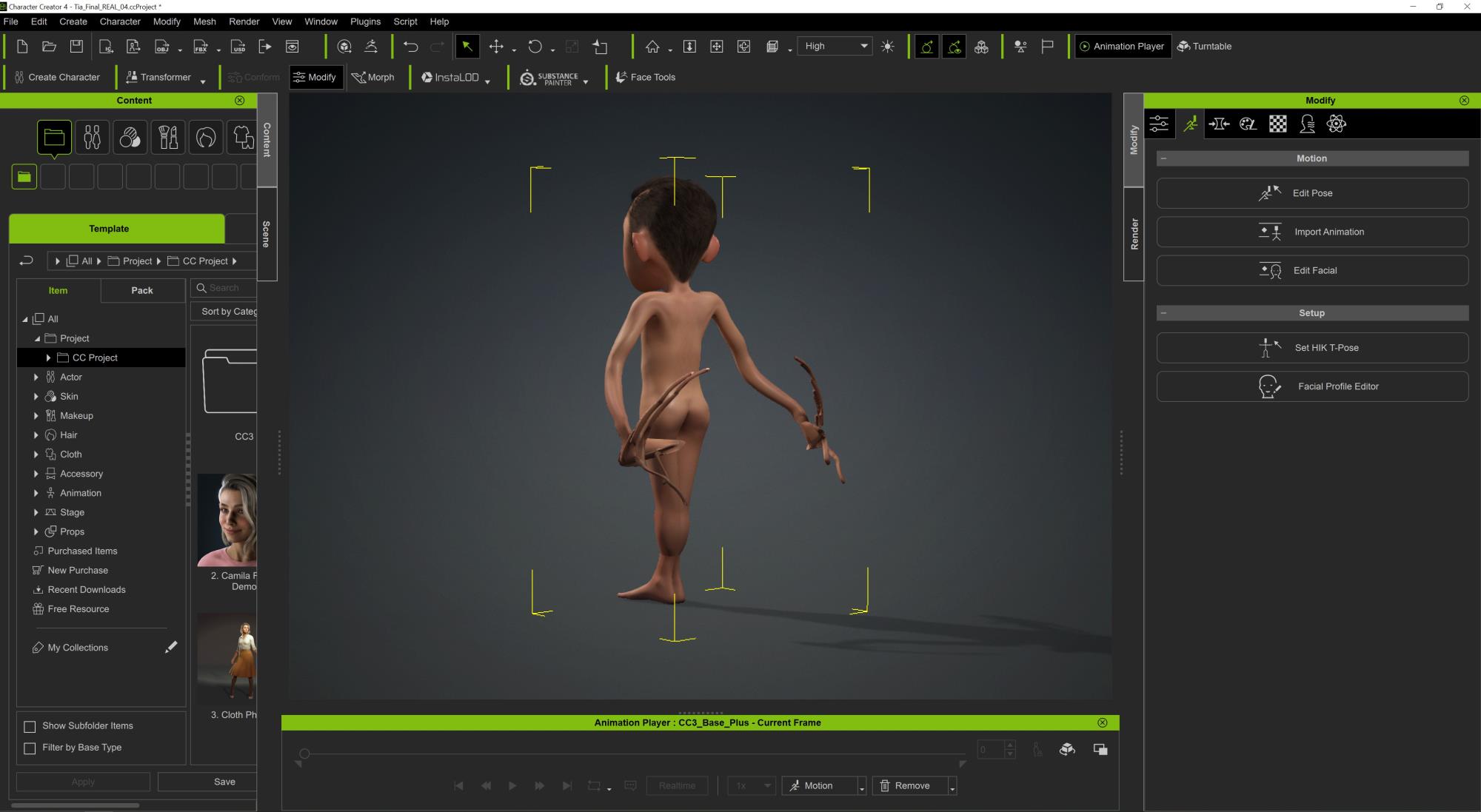Viewport: 1481px width, 812px height.
Task: Open the Remove dropdown arrow in player
Action: click(x=952, y=787)
